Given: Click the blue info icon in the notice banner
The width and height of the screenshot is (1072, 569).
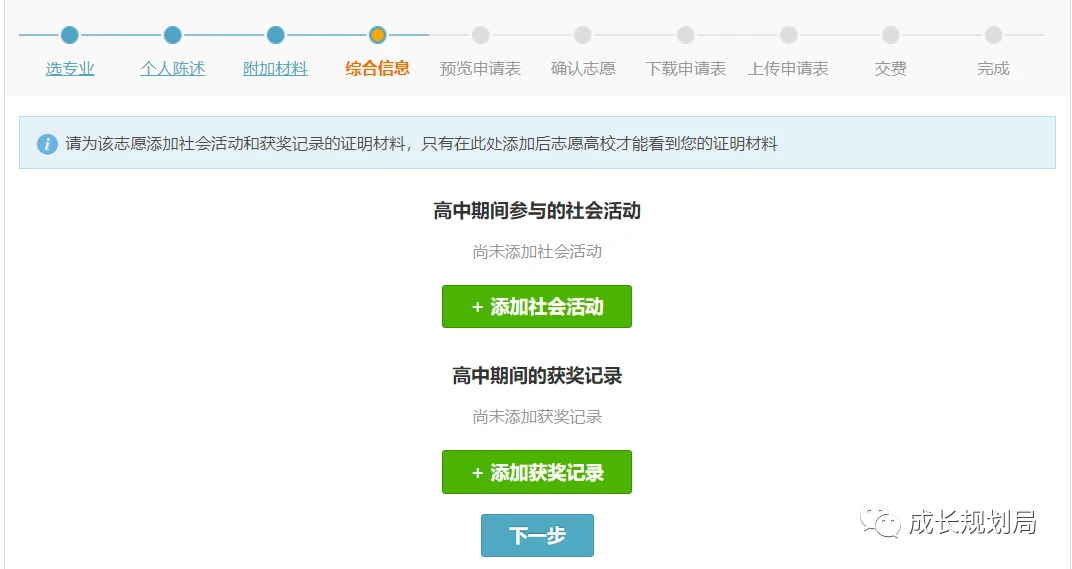Looking at the screenshot, I should (47, 144).
